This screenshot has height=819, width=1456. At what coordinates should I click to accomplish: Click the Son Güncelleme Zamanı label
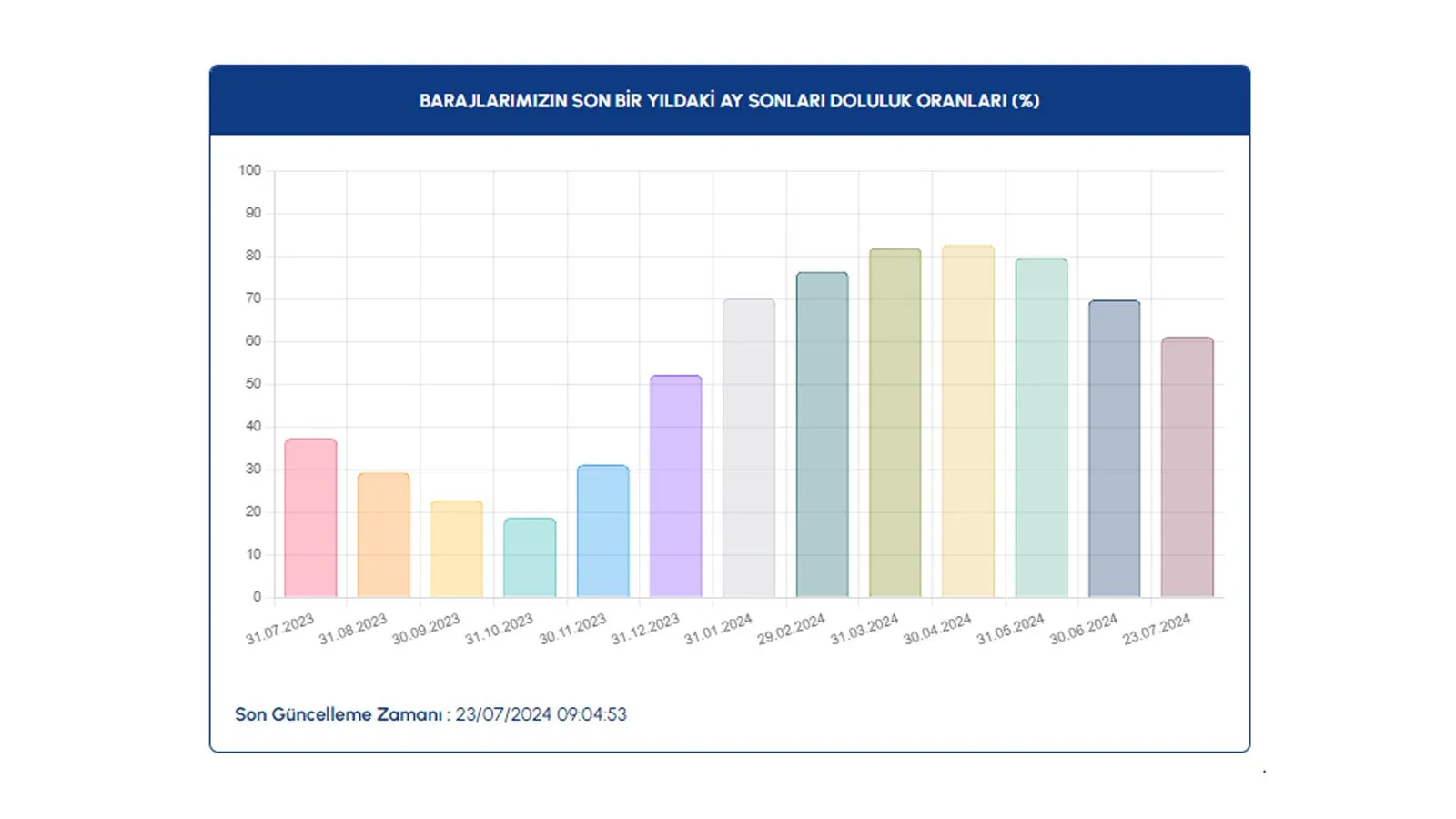tap(339, 715)
